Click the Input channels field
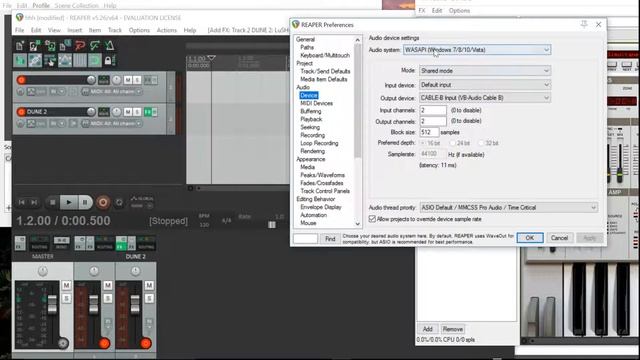 coord(433,110)
